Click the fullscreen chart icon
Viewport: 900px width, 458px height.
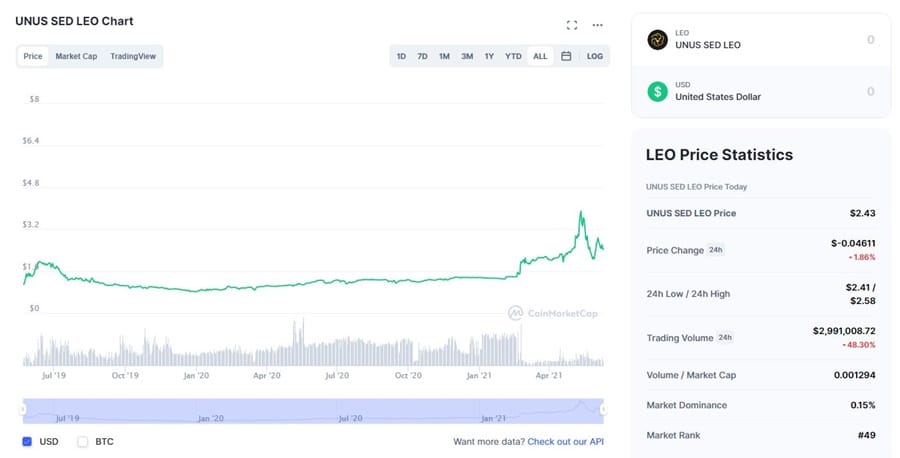point(572,25)
